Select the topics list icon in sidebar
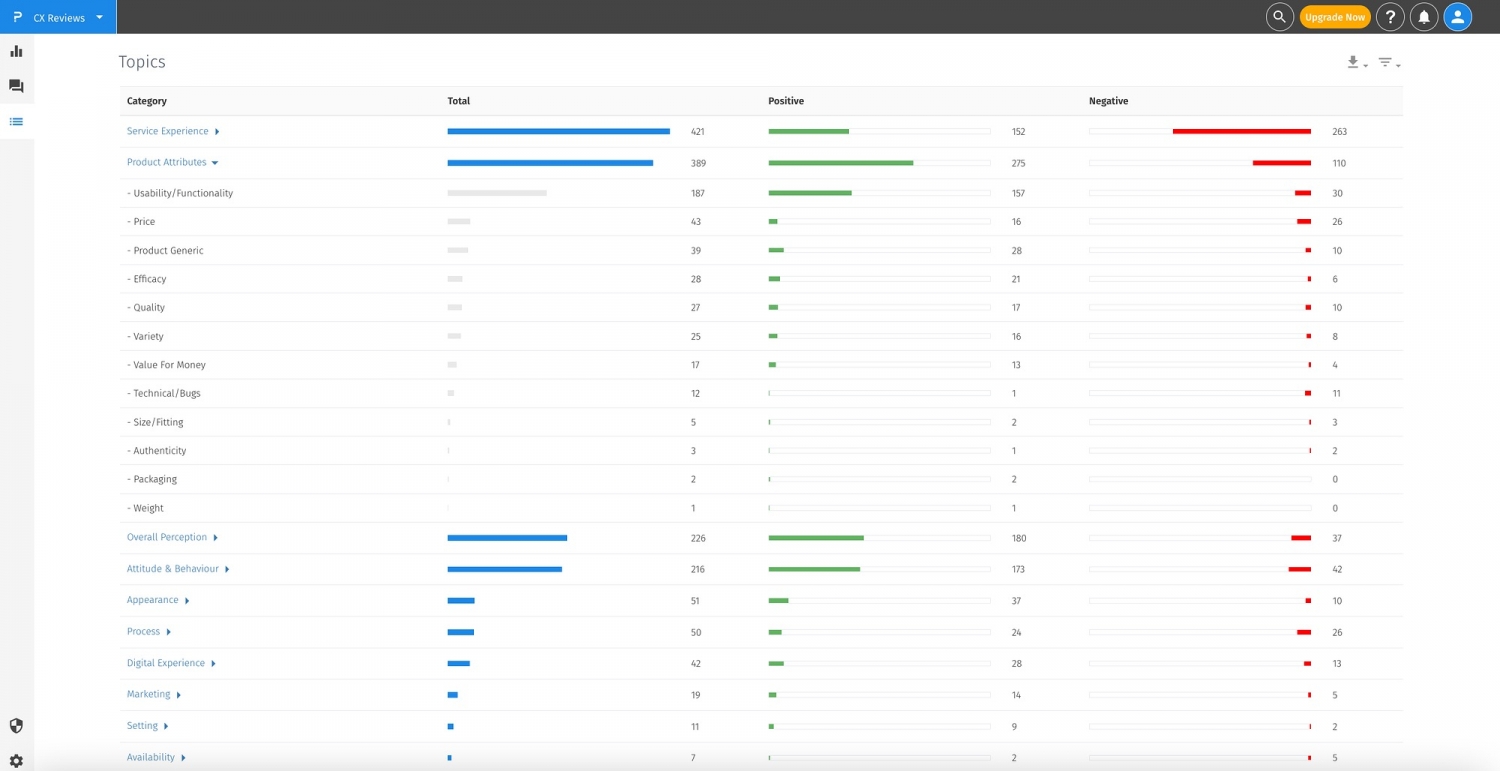Viewport: 1500px width, 771px height. tap(16, 121)
